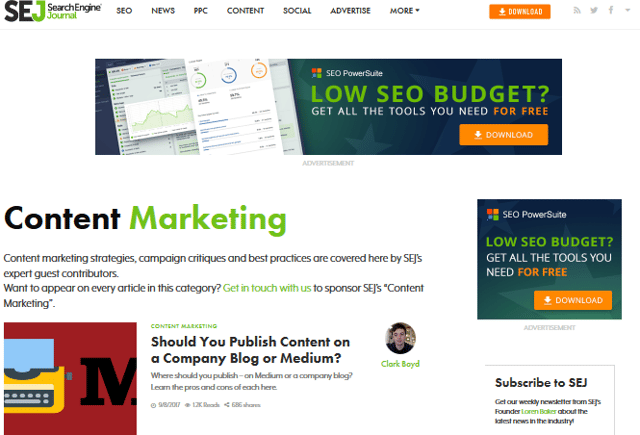Select the PPC menu item
Viewport: 640px width, 435px height.
200,11
